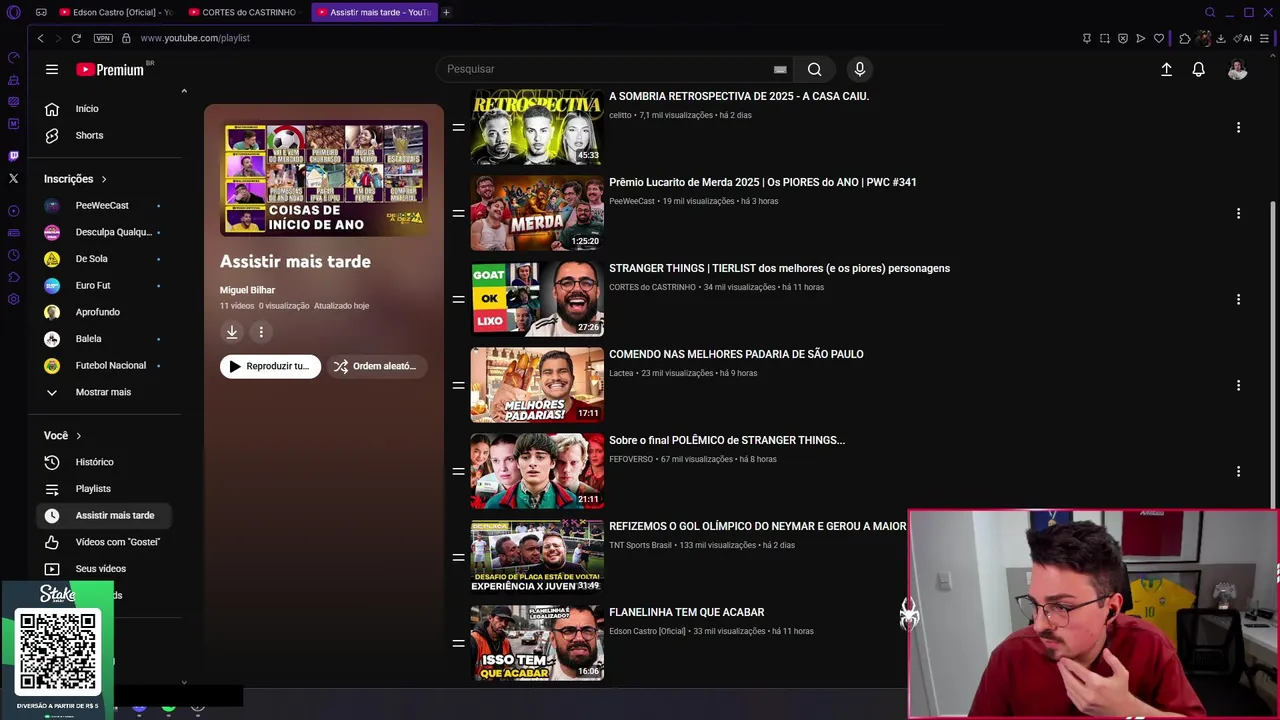
Task: Open the ad blocker shield icon
Action: [x=1123, y=38]
